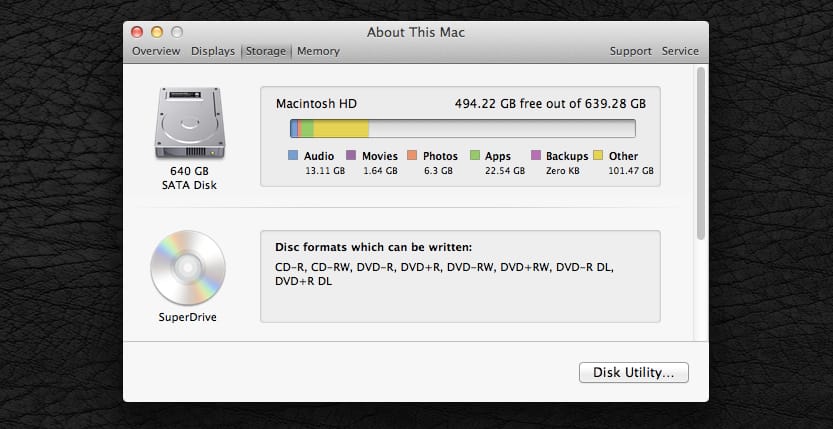Switch to the Overview tab

pos(156,51)
